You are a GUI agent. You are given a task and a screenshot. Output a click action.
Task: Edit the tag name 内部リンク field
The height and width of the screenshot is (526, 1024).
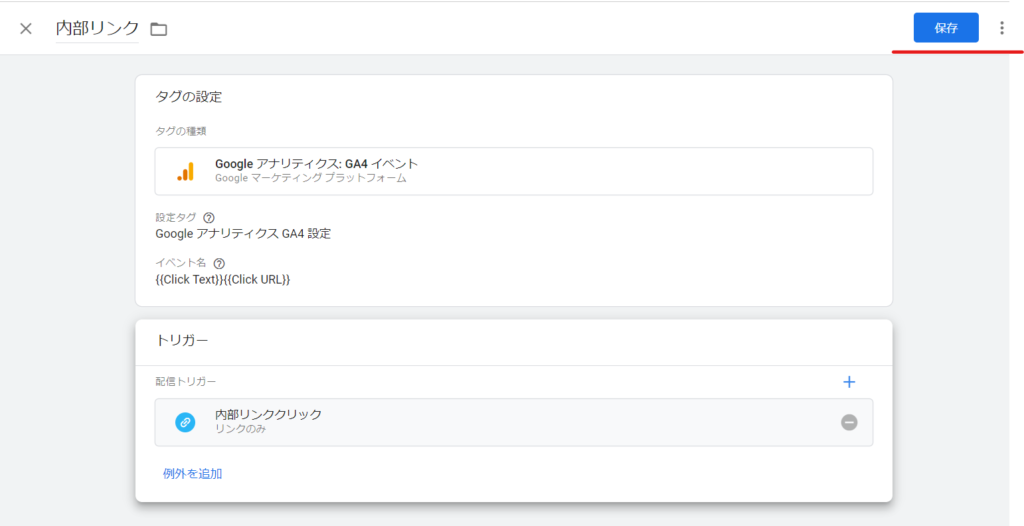click(97, 28)
